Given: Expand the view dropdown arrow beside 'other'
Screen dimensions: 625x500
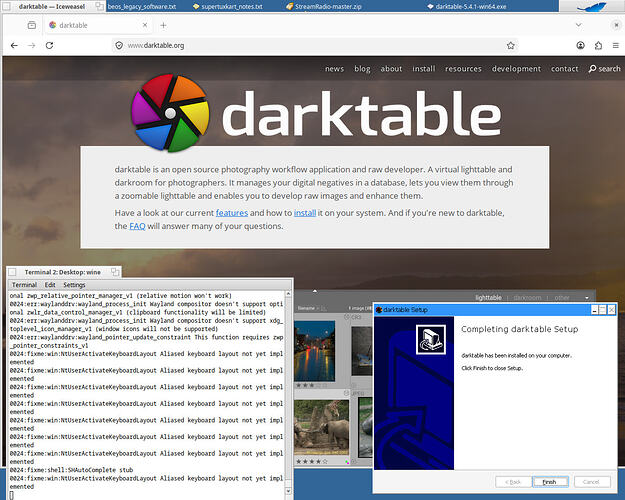Looking at the screenshot, I should coord(587,298).
